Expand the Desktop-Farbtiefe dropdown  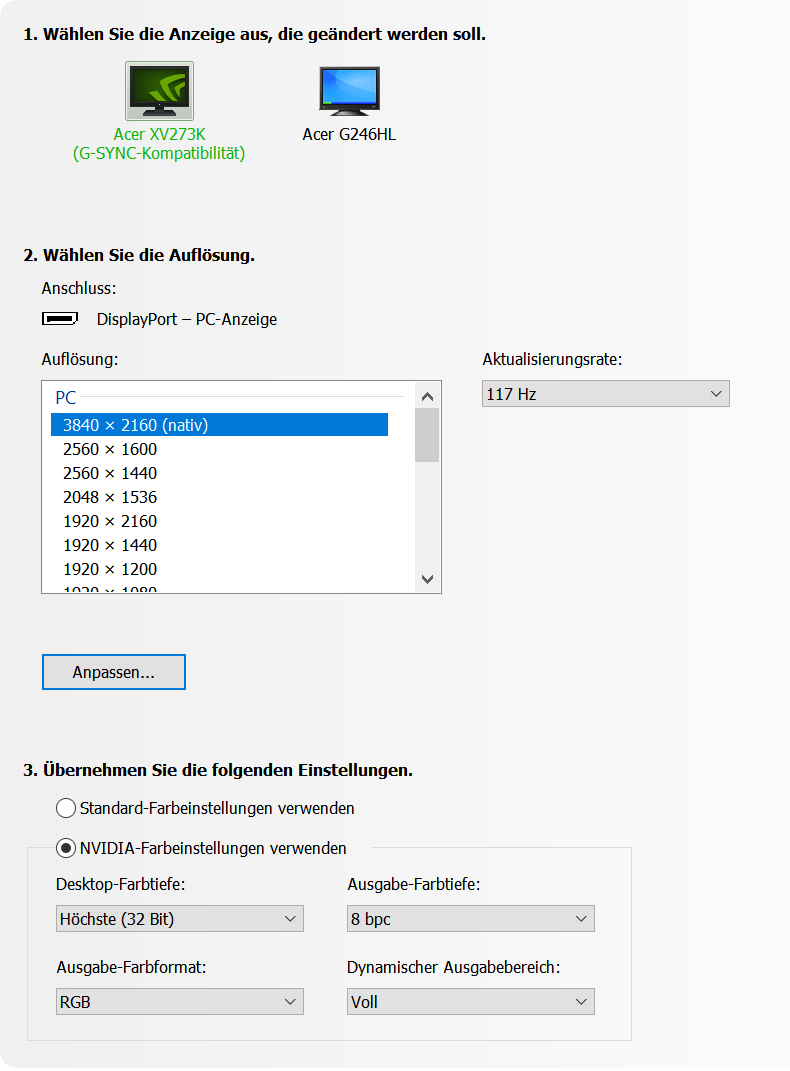click(179, 919)
